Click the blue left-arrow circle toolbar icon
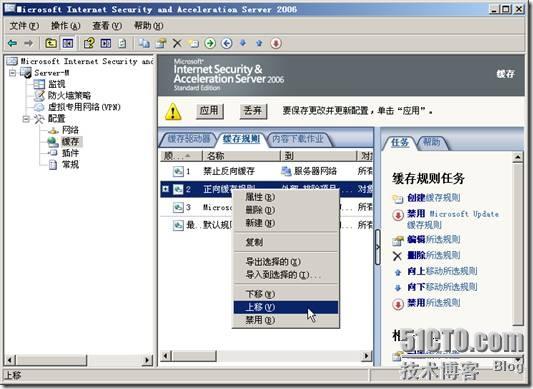The image size is (533, 389). coord(227,43)
